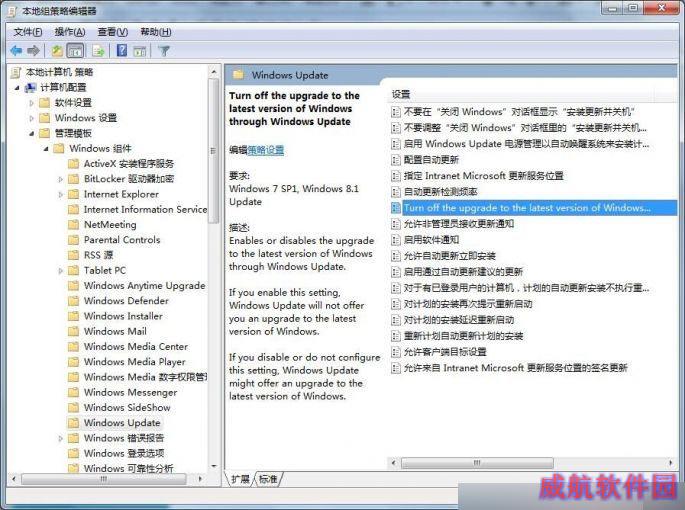Switch to the 标准 tab
Screen dimensions: 685x510
(x=268, y=479)
